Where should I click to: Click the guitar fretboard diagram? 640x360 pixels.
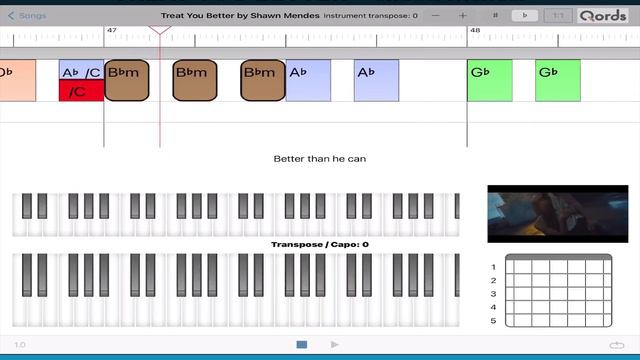pos(558,290)
